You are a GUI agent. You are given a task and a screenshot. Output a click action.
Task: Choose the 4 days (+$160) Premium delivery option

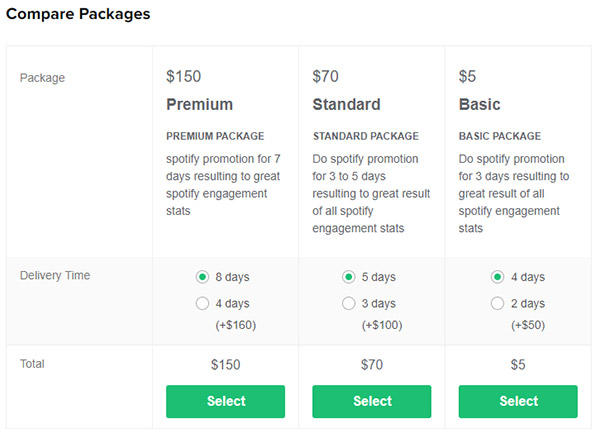[202, 303]
